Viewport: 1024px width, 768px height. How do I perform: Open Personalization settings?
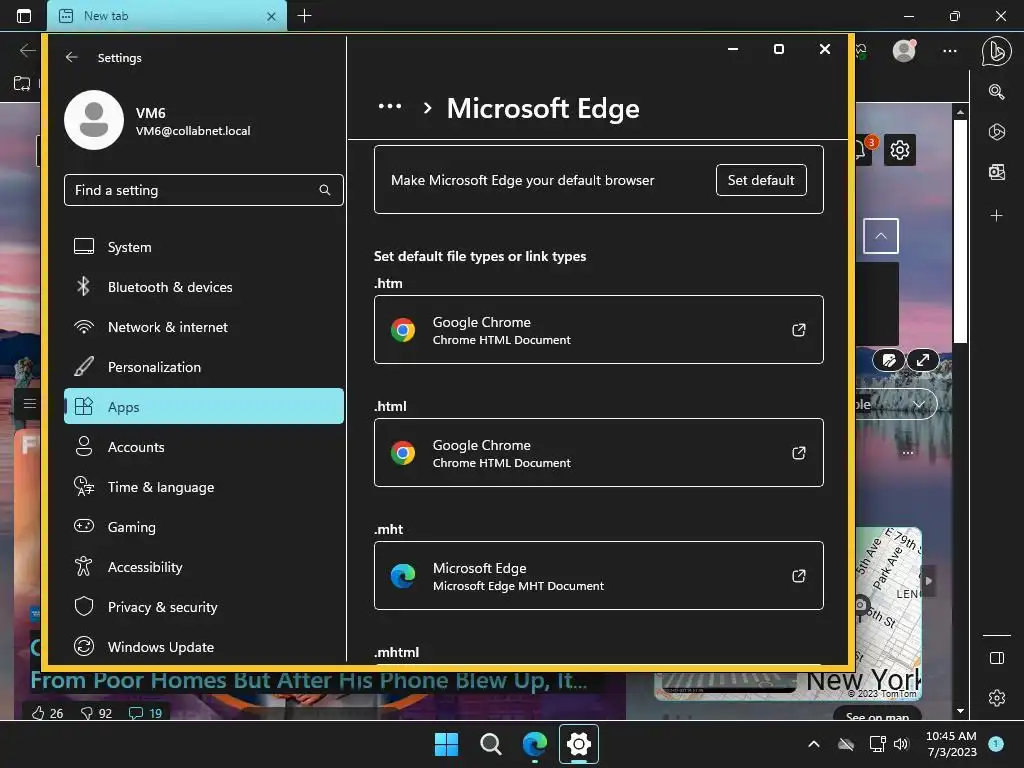tap(204, 367)
